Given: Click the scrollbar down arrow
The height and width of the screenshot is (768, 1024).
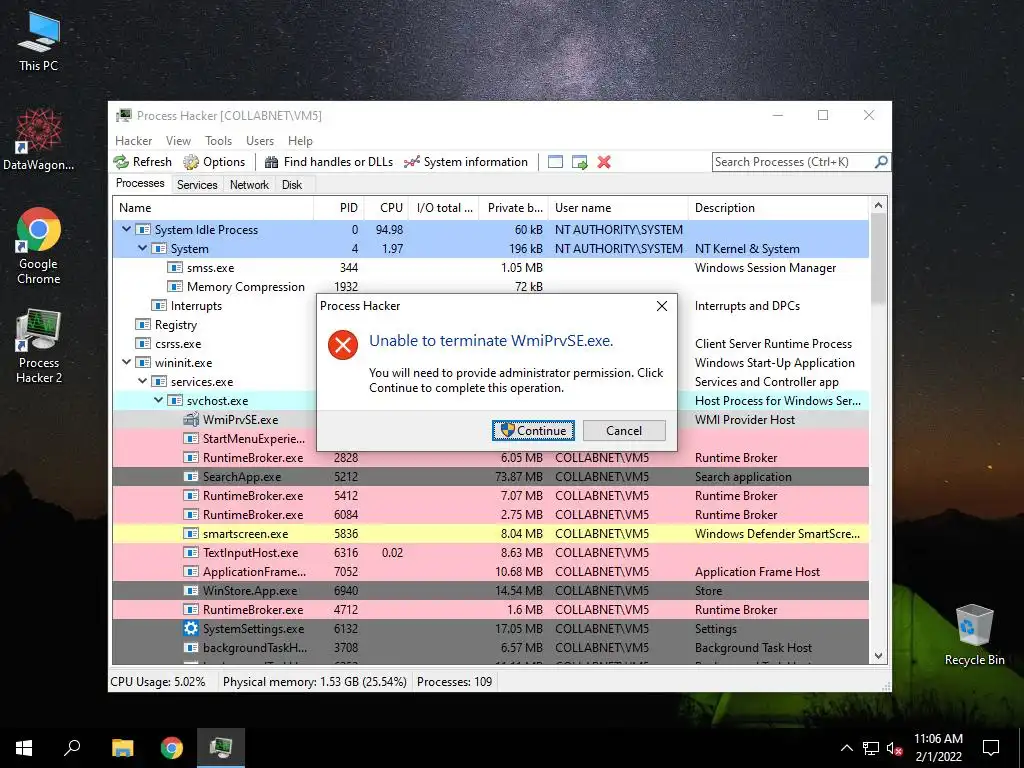Looking at the screenshot, I should [878, 656].
